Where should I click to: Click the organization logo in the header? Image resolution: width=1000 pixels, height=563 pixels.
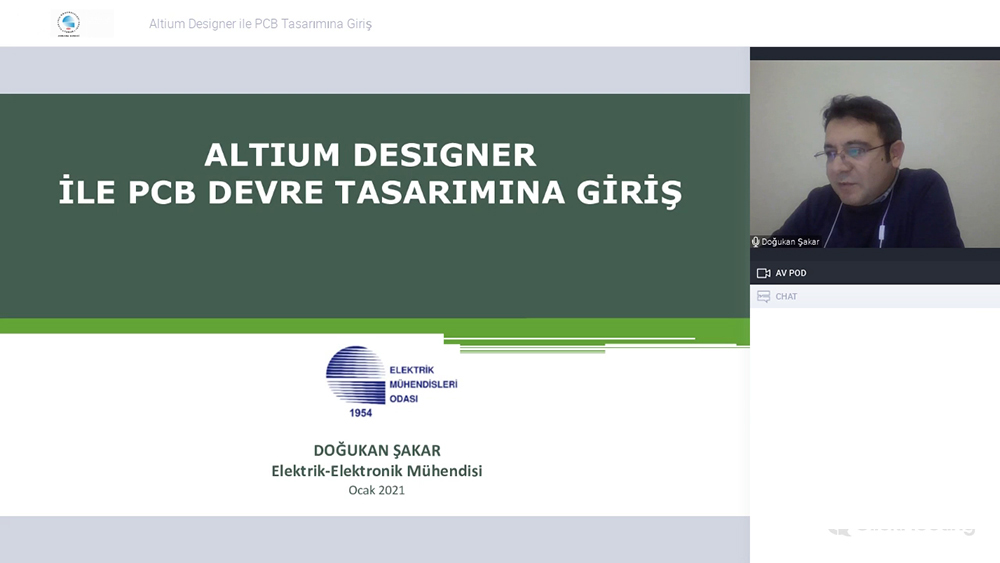(69, 24)
